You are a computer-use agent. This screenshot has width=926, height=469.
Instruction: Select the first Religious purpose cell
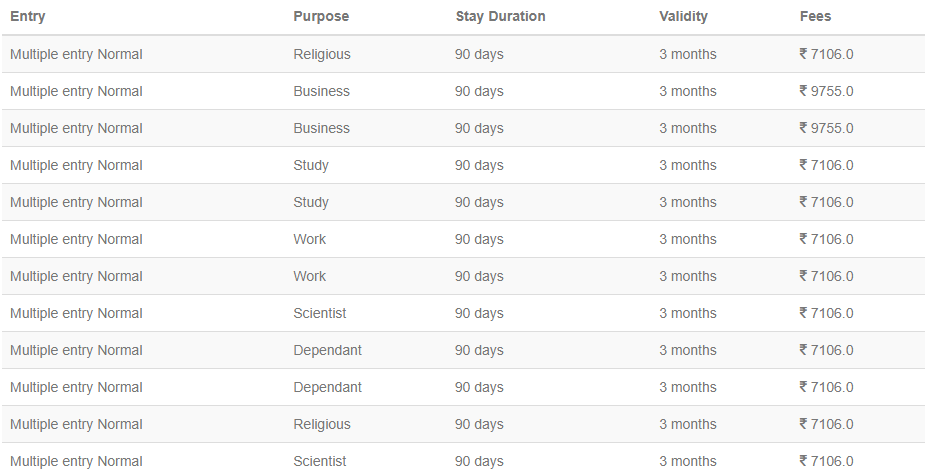(322, 54)
